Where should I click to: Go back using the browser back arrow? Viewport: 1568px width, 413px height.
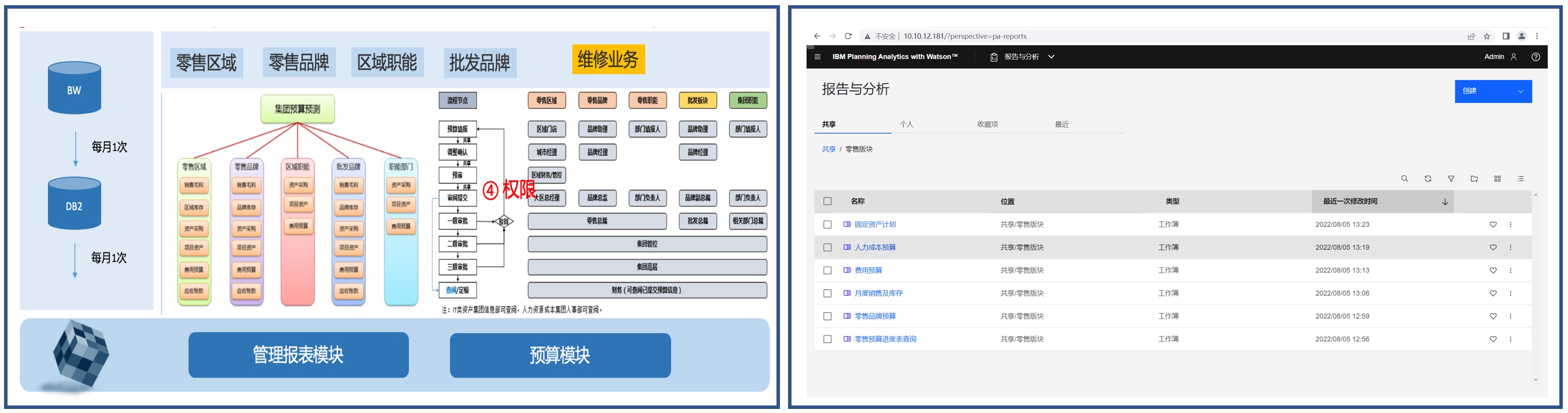[817, 36]
